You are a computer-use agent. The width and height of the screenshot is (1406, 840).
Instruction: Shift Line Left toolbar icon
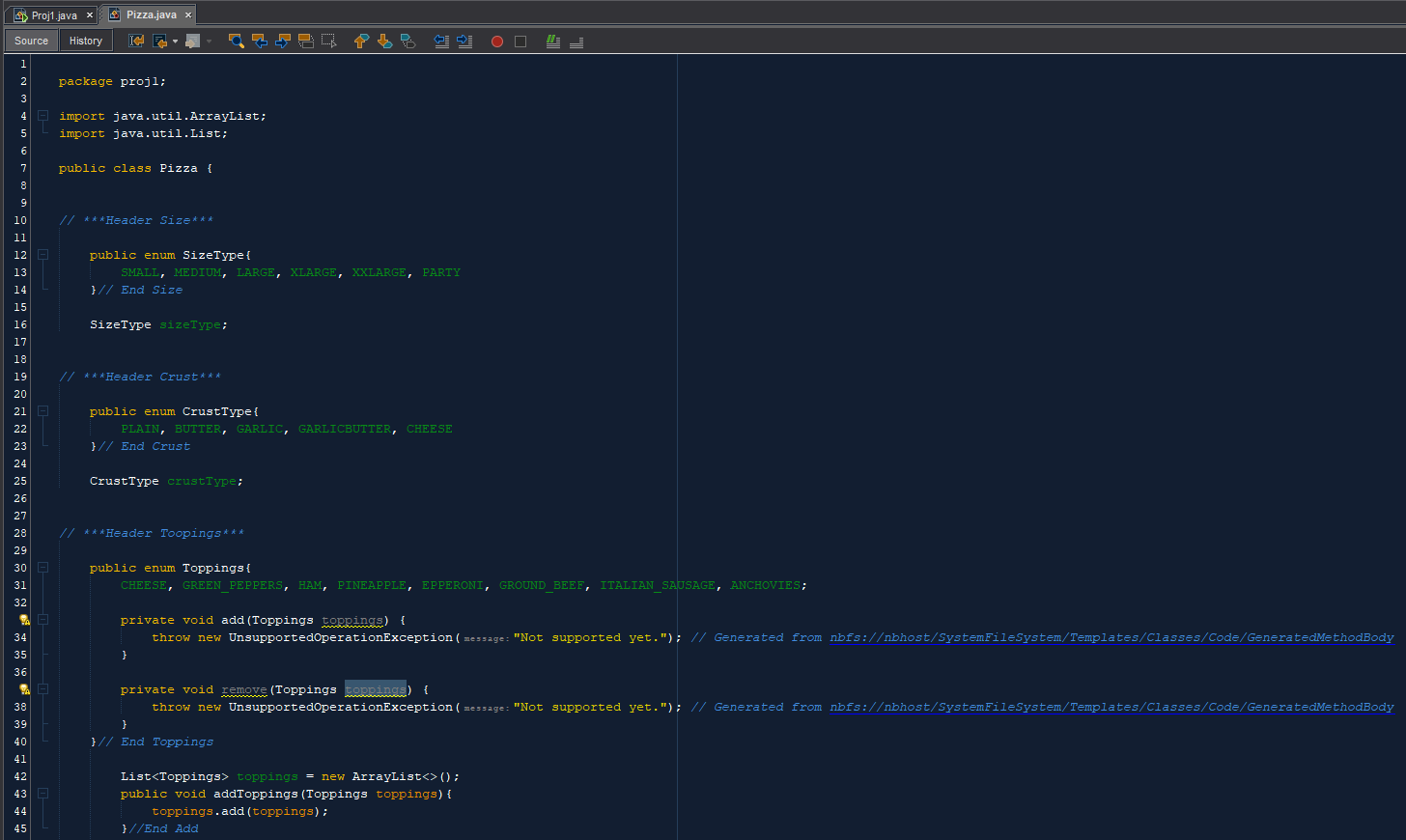click(441, 41)
